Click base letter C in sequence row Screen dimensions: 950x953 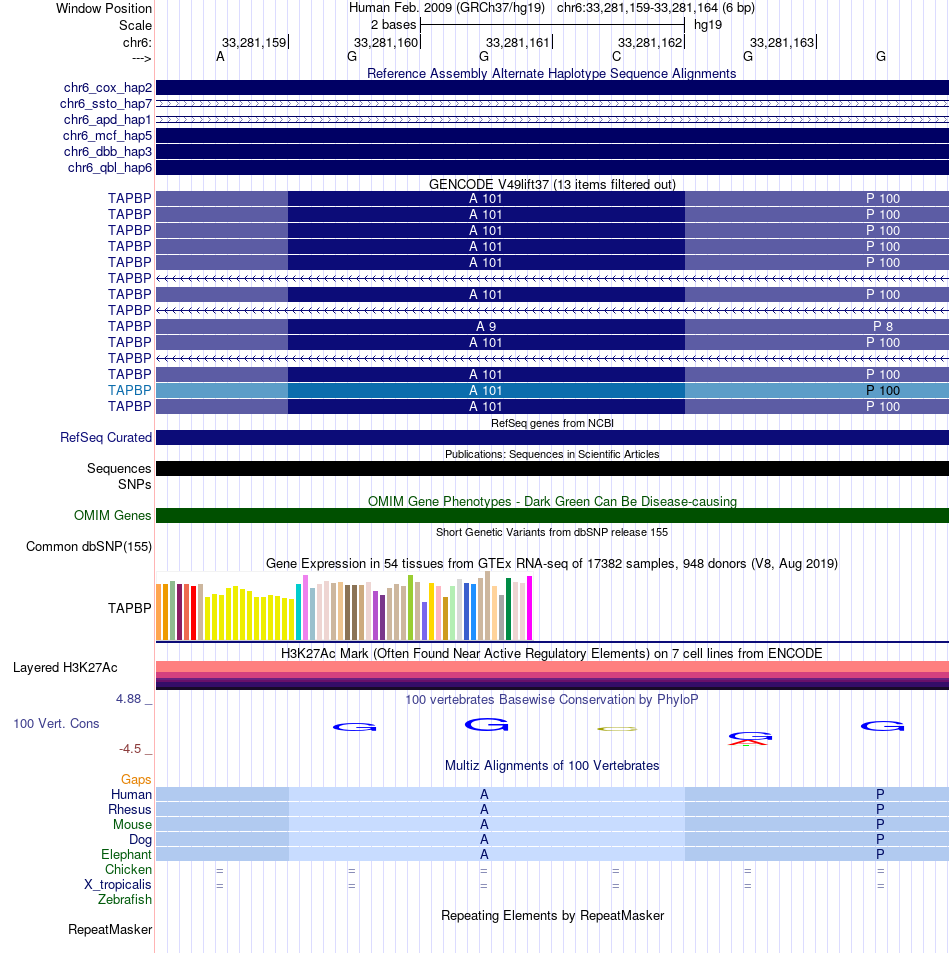point(616,57)
